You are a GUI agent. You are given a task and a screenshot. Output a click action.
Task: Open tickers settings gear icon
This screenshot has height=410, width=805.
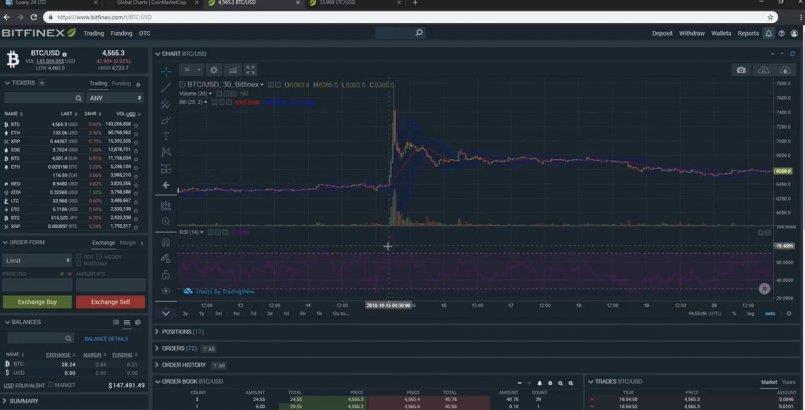[x=138, y=84]
